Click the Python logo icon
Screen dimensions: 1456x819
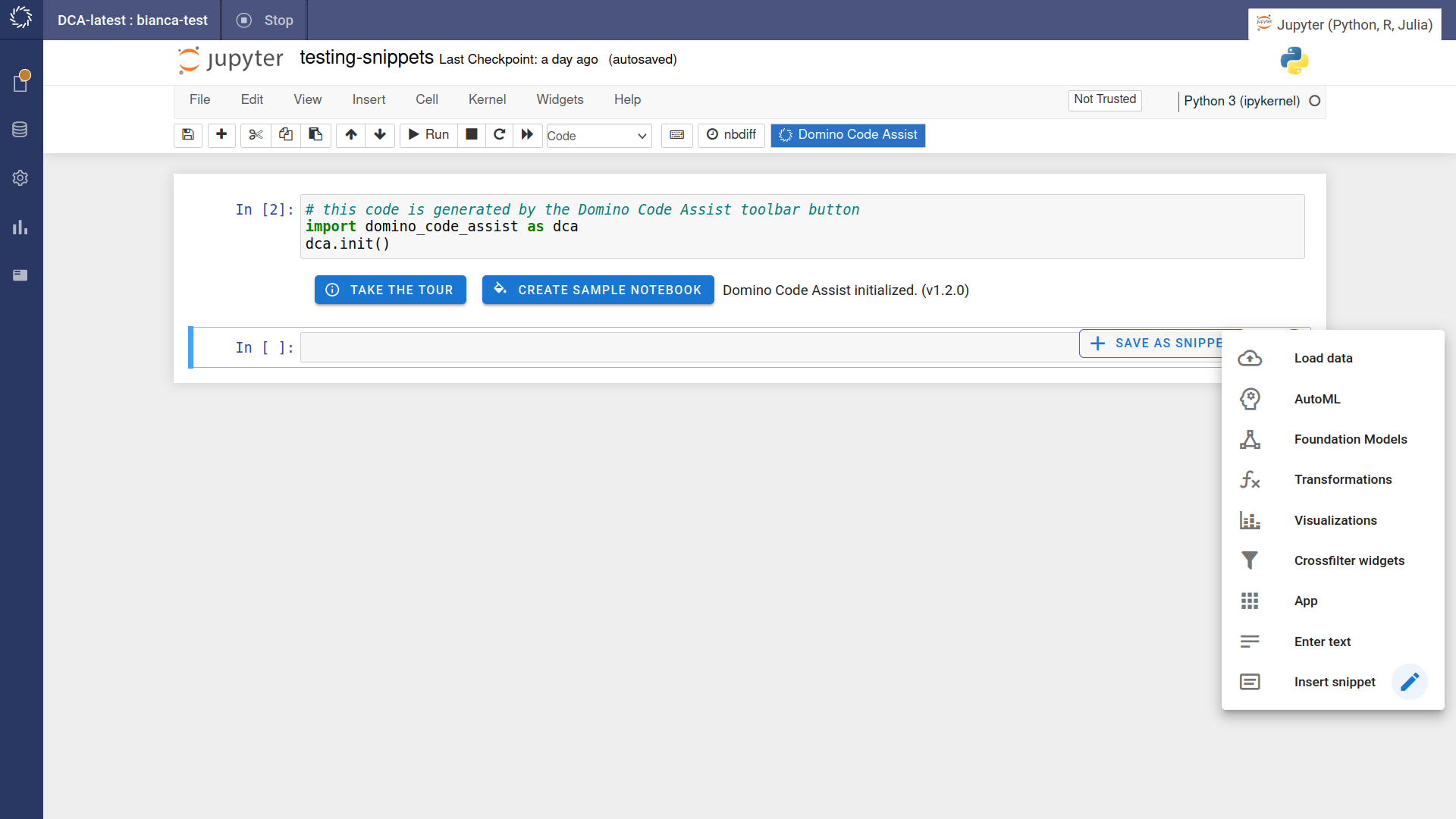tap(1294, 61)
